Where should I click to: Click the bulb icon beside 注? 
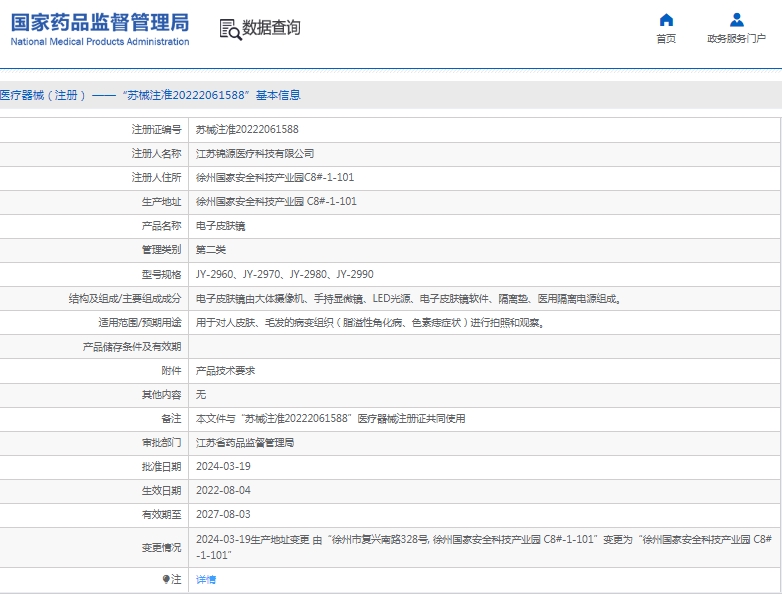[166, 579]
